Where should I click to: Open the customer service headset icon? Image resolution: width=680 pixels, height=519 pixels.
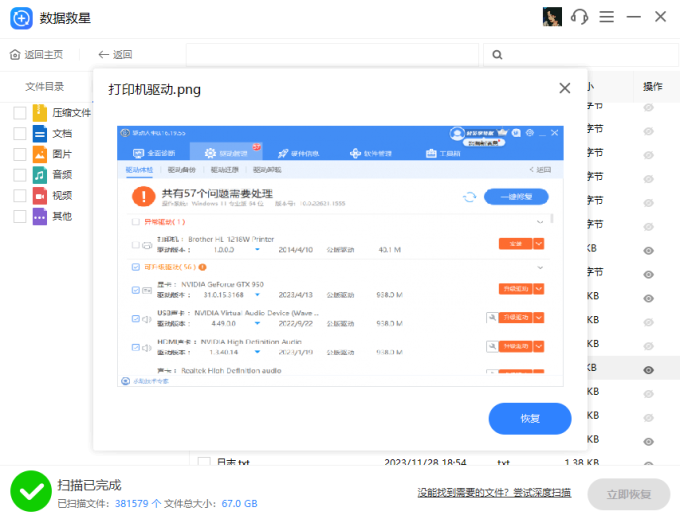(579, 17)
